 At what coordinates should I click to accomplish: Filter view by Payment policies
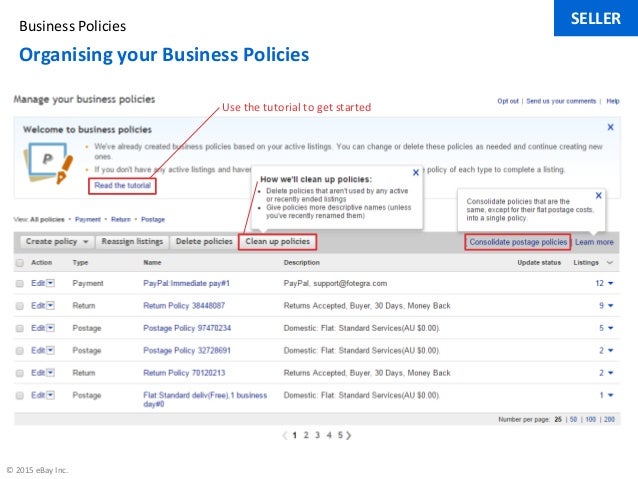coord(87,219)
